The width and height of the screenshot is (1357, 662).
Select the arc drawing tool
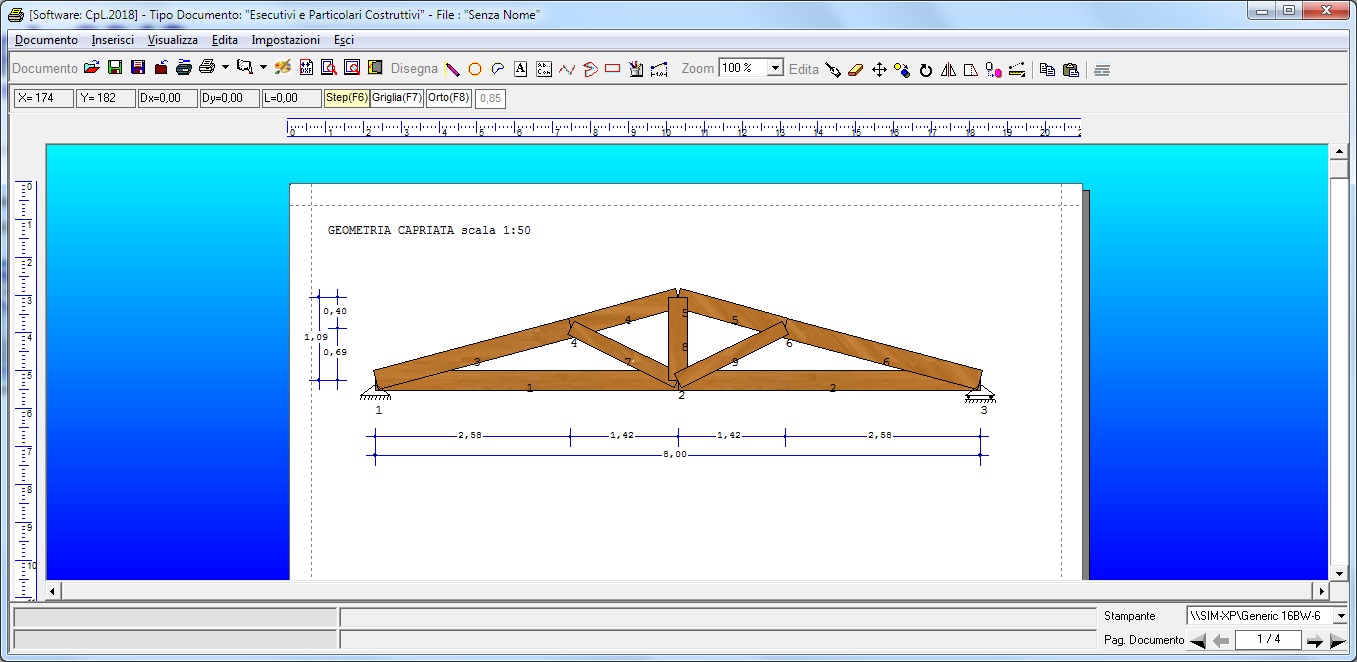pyautogui.click(x=498, y=69)
